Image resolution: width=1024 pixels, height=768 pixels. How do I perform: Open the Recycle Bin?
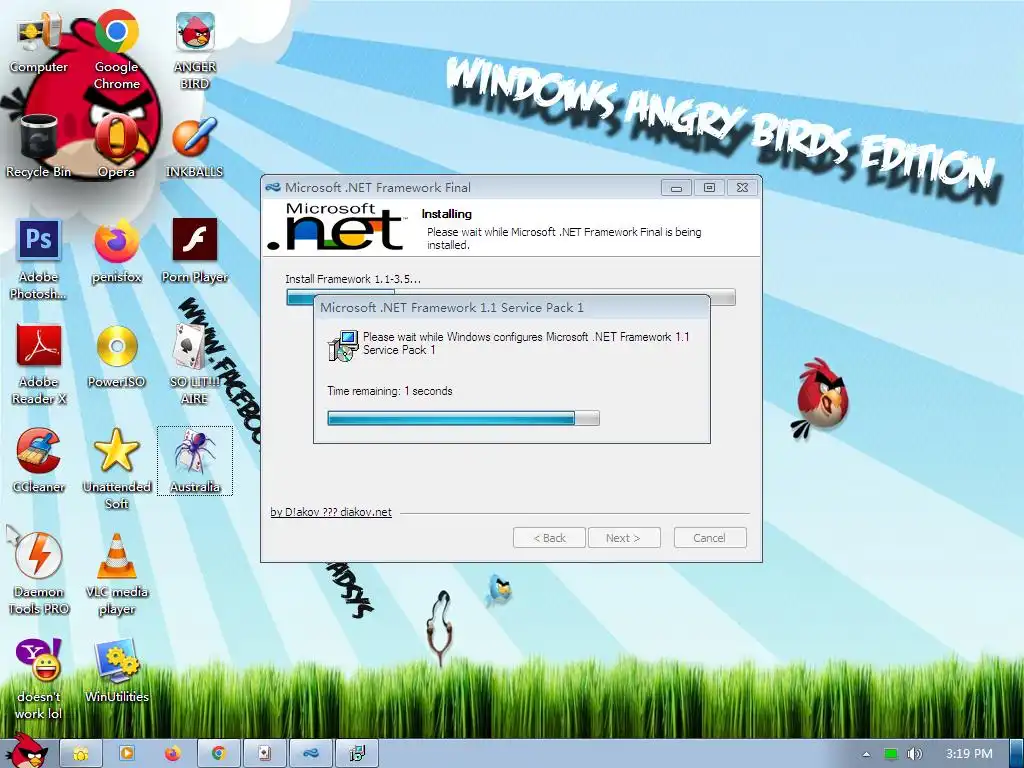[x=39, y=147]
